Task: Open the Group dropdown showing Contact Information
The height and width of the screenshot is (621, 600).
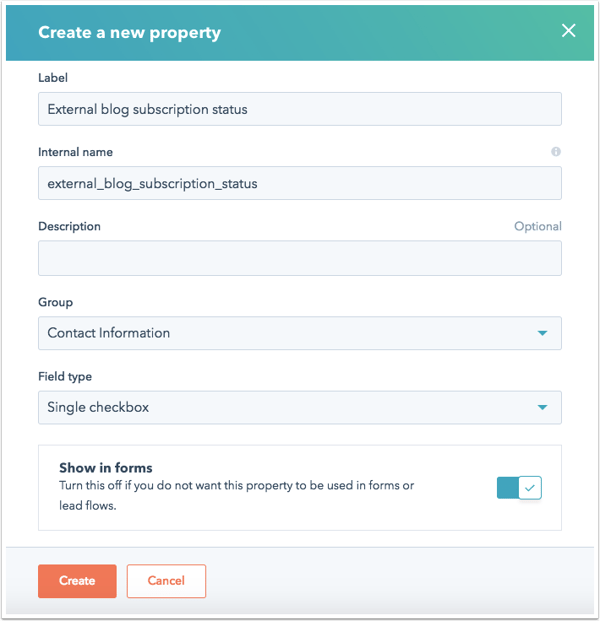Action: tap(300, 333)
